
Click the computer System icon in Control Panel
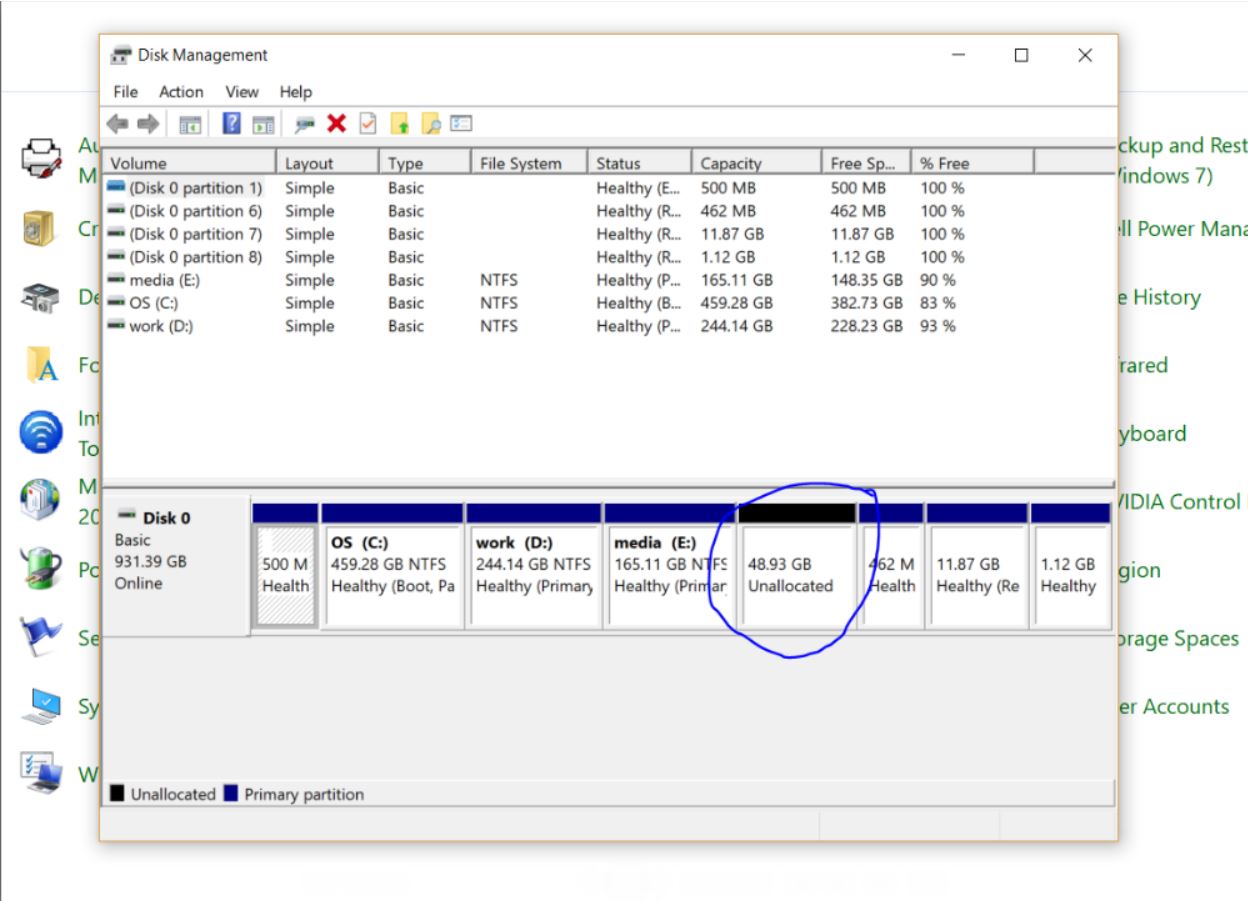point(42,706)
